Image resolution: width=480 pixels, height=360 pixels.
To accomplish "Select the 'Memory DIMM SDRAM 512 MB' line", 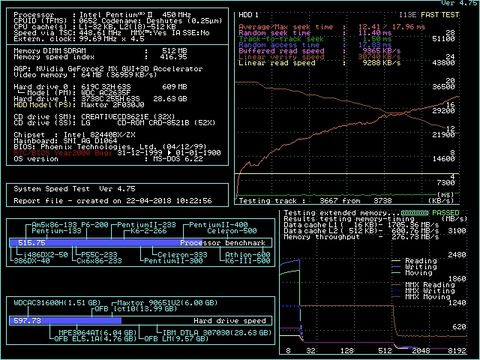I will (100, 51).
